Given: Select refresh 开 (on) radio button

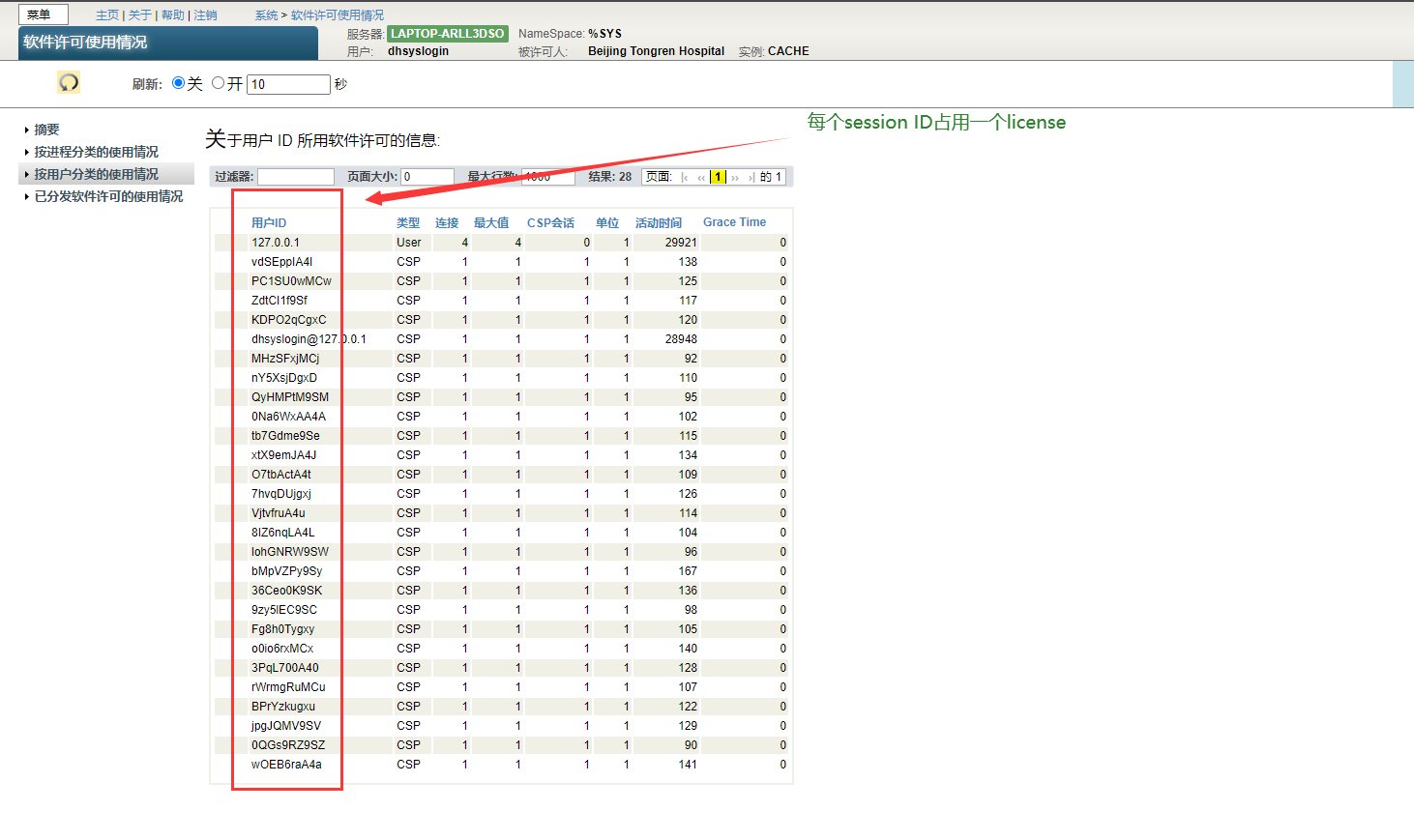Looking at the screenshot, I should click(218, 83).
